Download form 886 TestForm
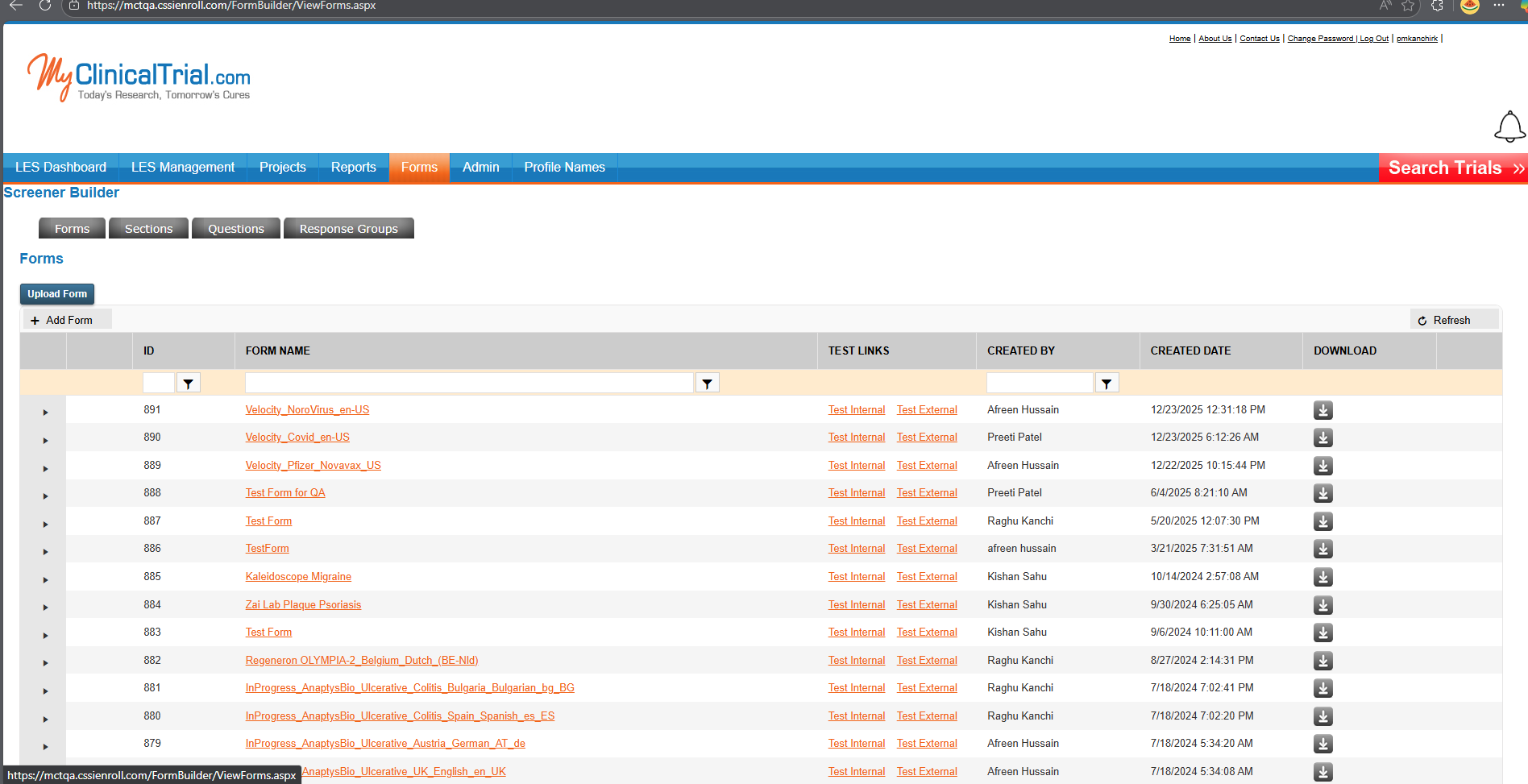 pos(1322,549)
